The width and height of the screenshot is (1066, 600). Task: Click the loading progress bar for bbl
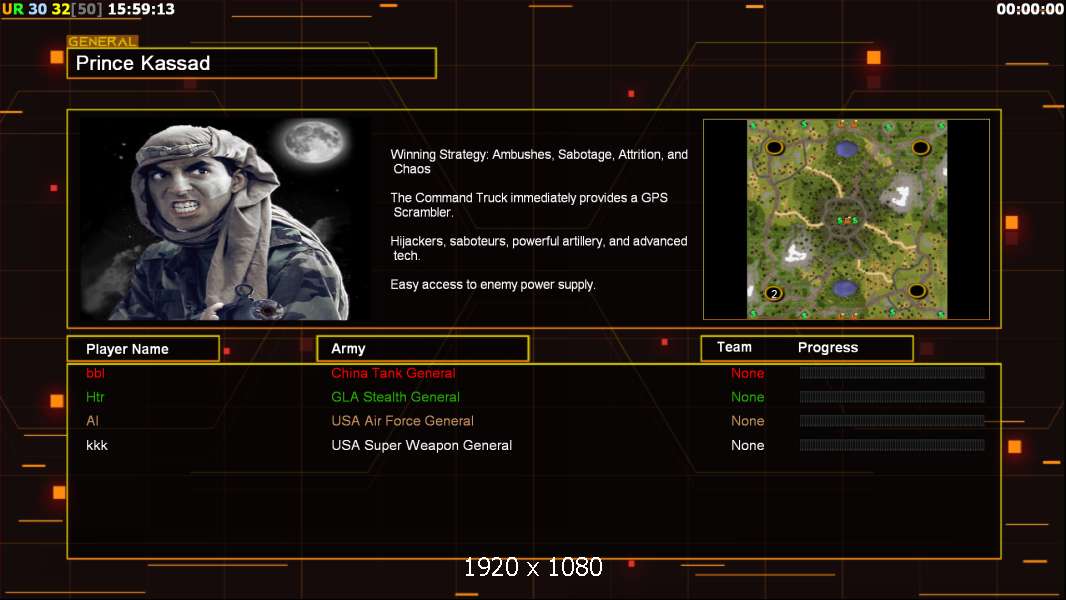click(892, 372)
